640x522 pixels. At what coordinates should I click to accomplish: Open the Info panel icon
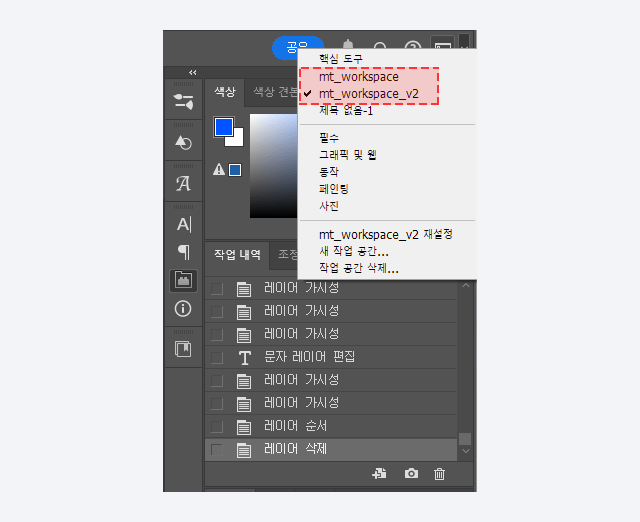tap(183, 309)
